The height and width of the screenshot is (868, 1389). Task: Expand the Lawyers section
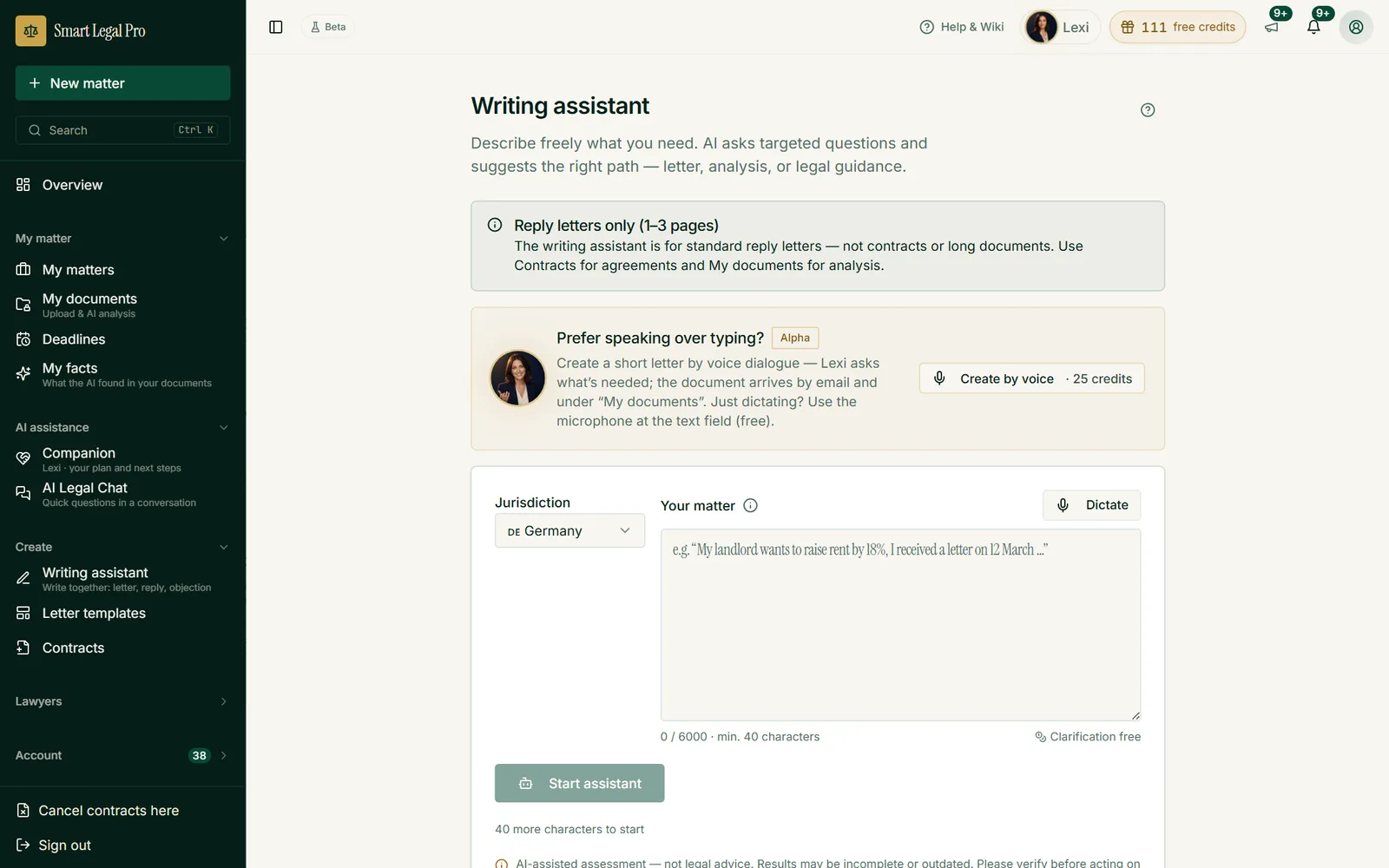122,701
